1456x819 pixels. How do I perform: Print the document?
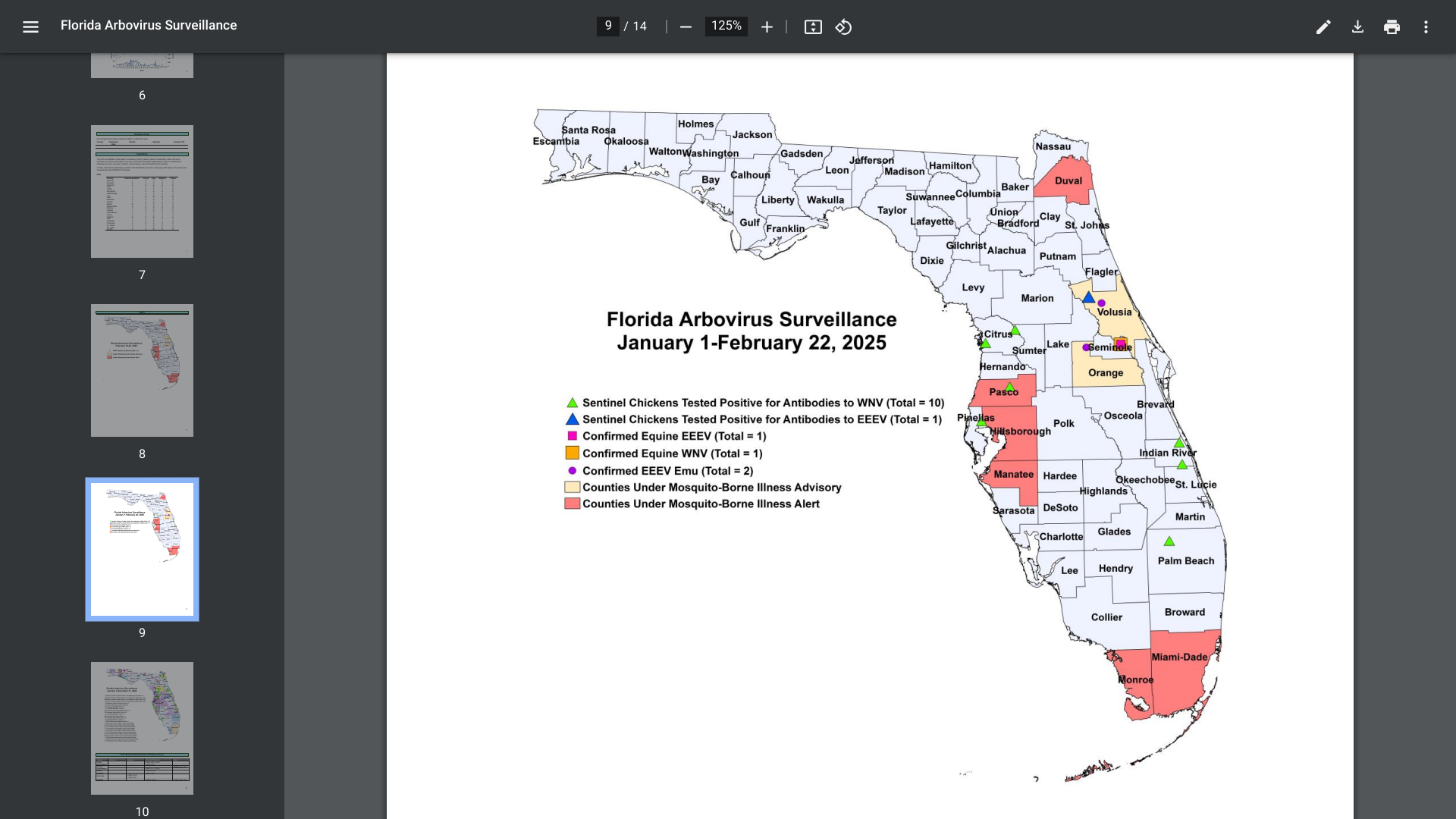(1392, 27)
